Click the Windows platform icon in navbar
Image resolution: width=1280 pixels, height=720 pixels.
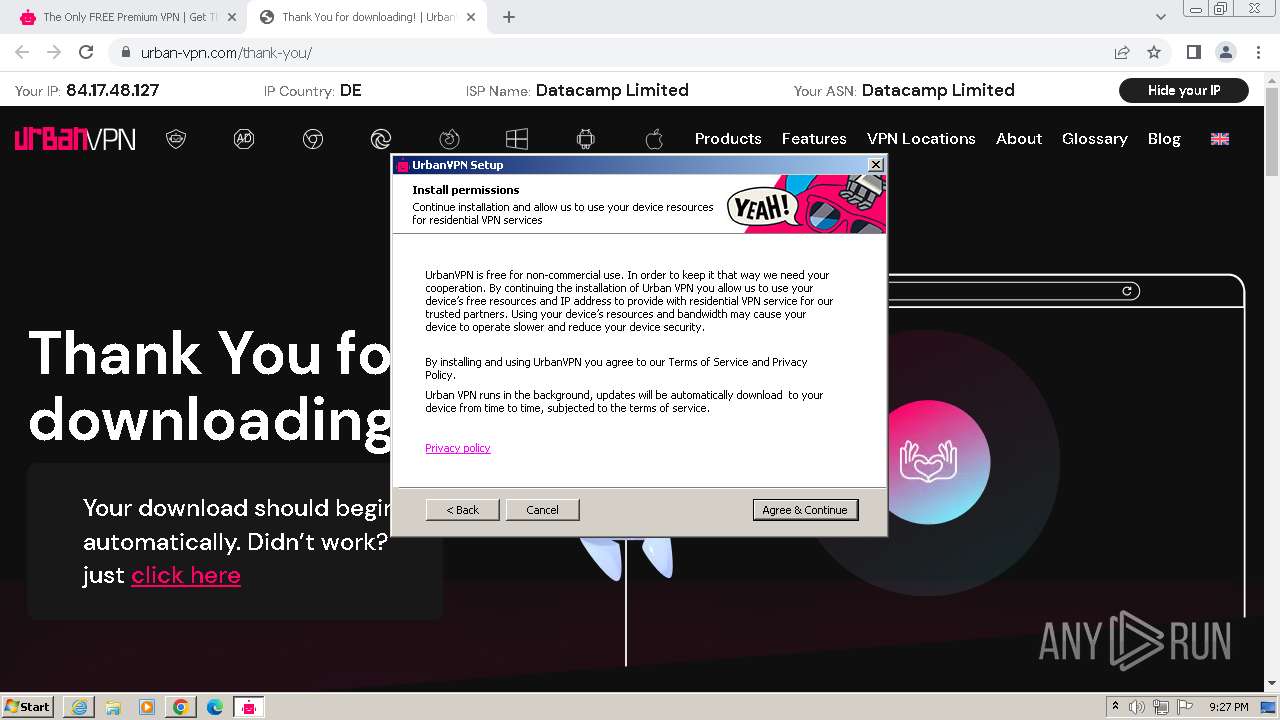pos(517,139)
